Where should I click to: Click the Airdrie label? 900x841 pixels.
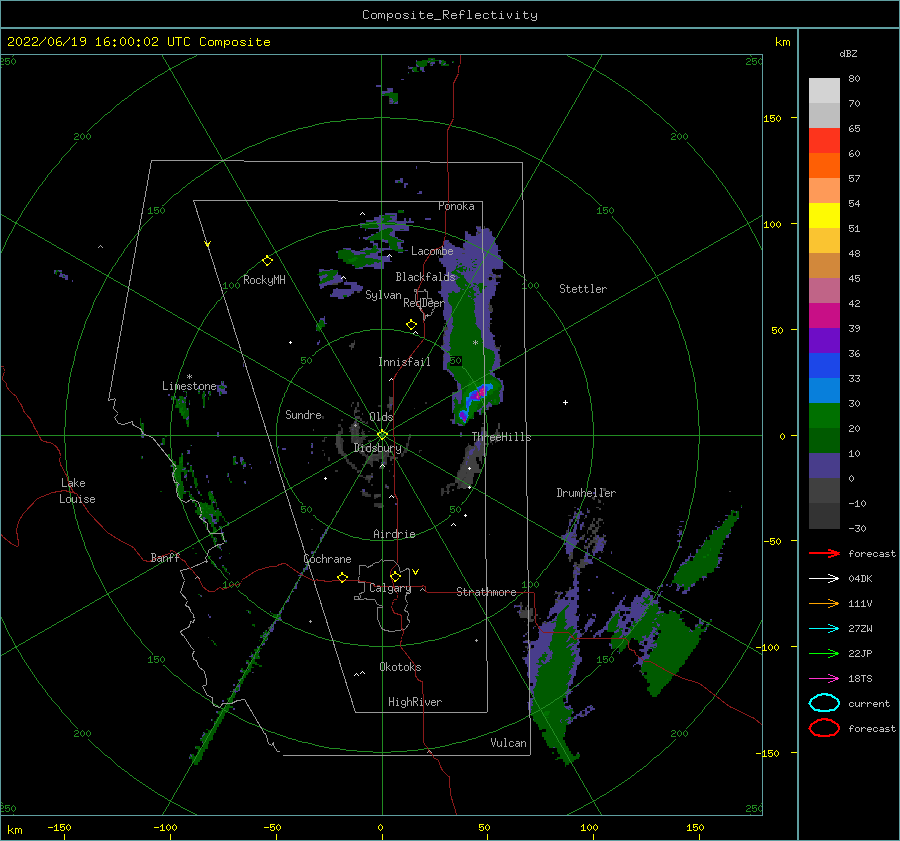pyautogui.click(x=394, y=534)
